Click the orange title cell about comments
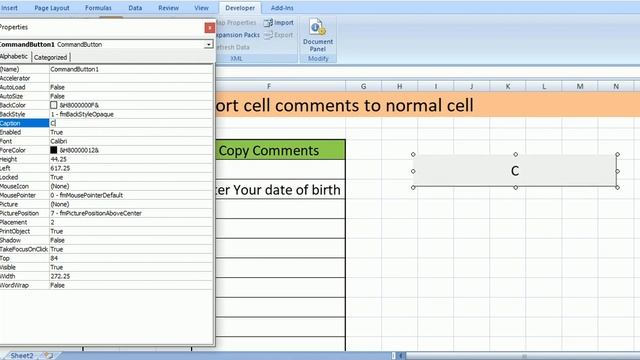 click(x=427, y=105)
